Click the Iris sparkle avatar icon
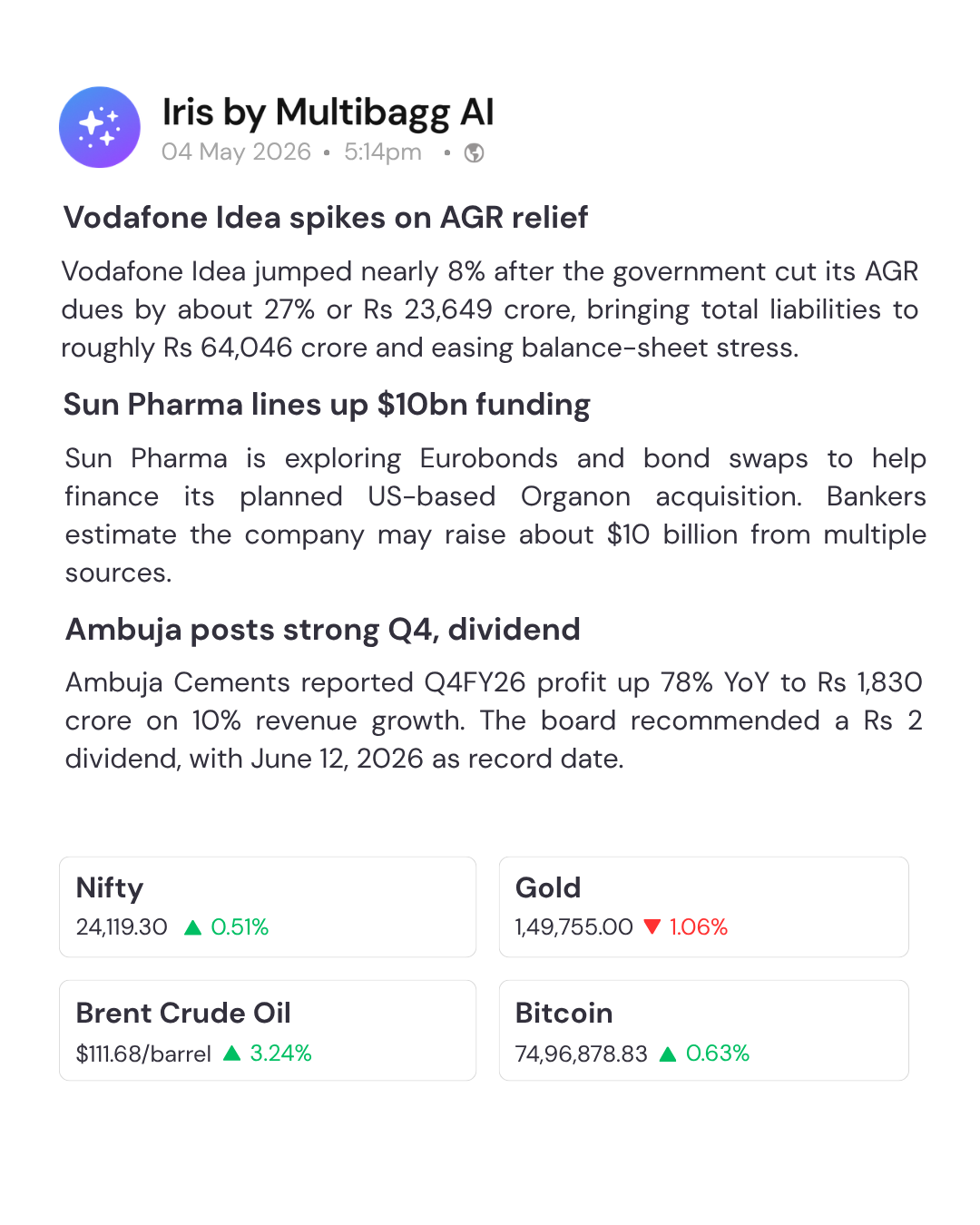980x1225 pixels. [x=100, y=127]
